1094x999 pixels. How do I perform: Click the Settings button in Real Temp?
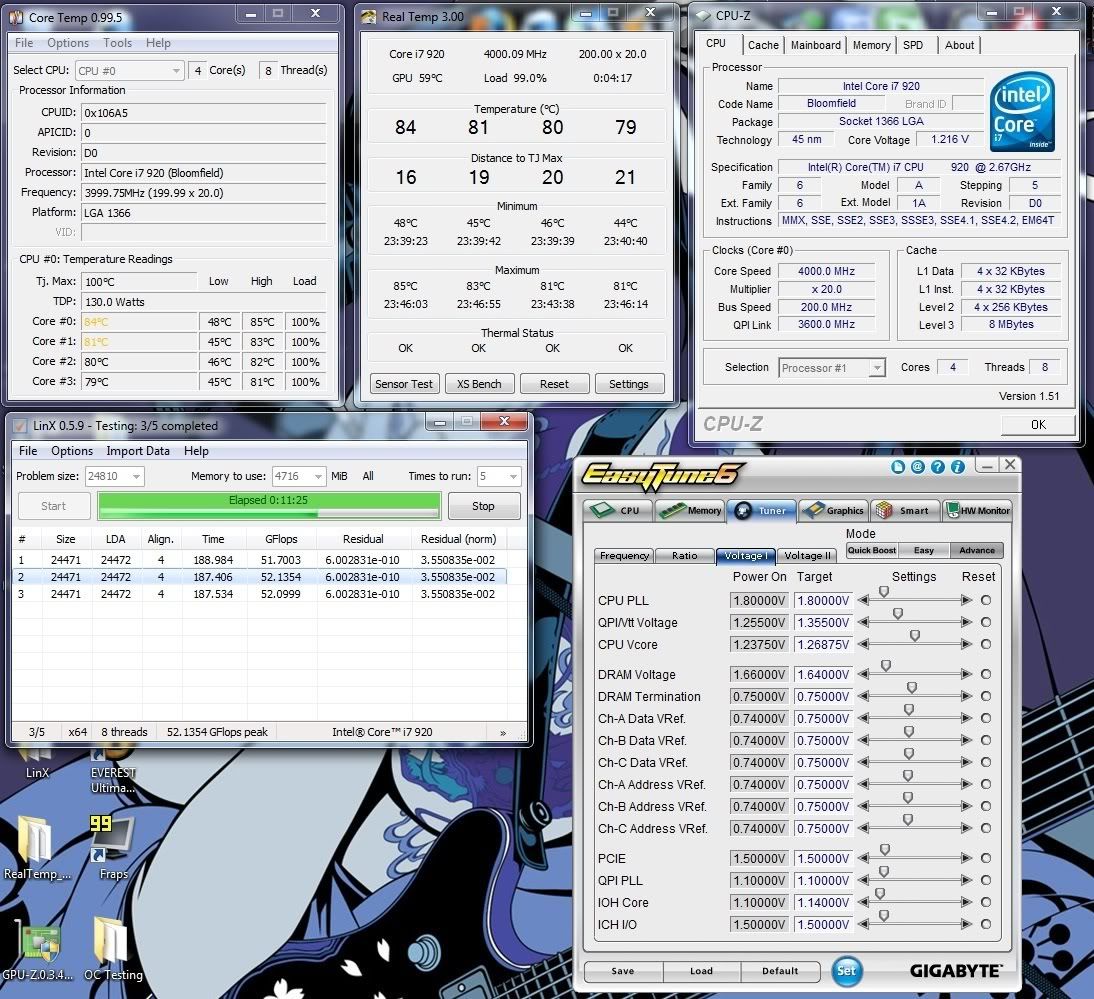(629, 384)
